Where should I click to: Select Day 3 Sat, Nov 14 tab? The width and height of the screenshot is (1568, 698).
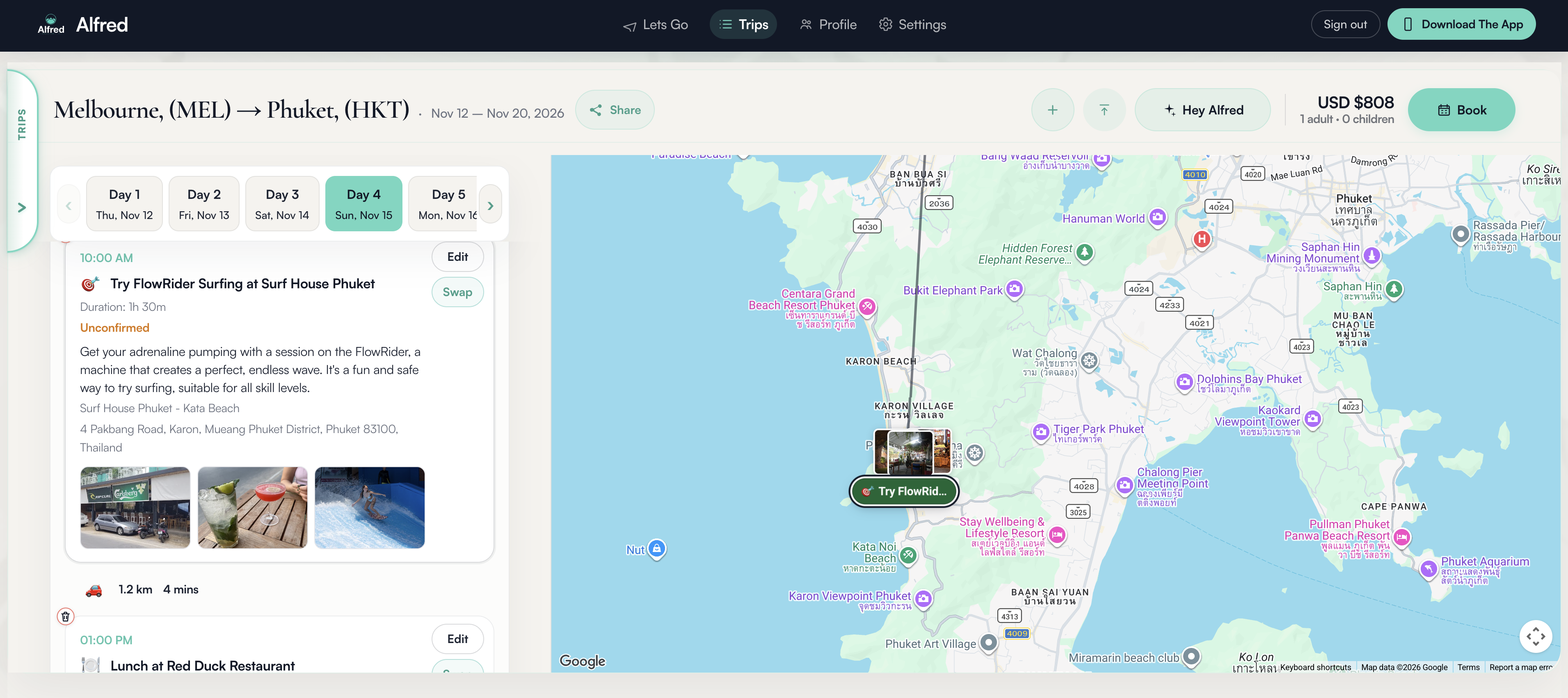point(282,204)
